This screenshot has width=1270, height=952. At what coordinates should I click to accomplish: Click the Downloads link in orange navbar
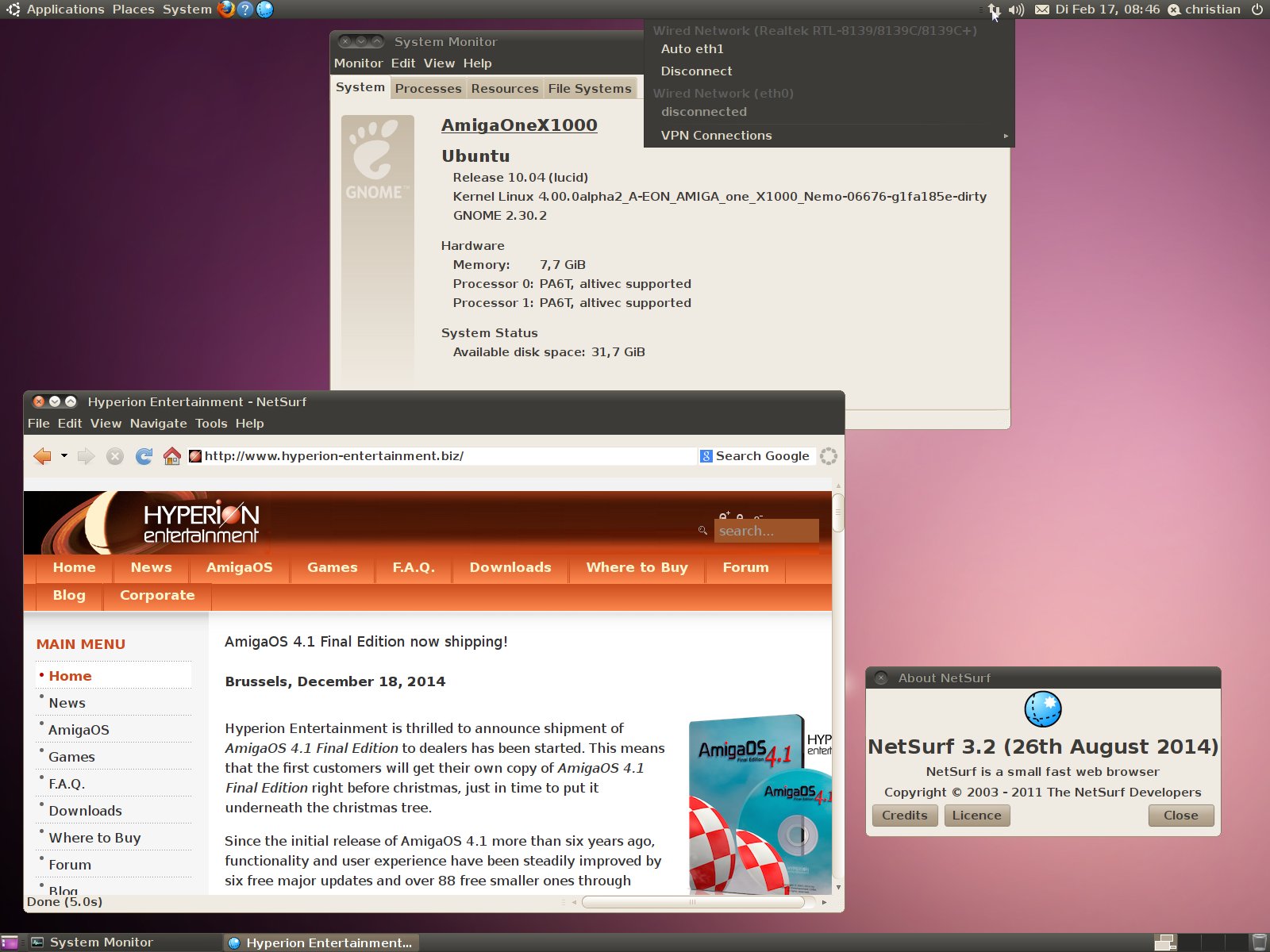click(x=510, y=567)
